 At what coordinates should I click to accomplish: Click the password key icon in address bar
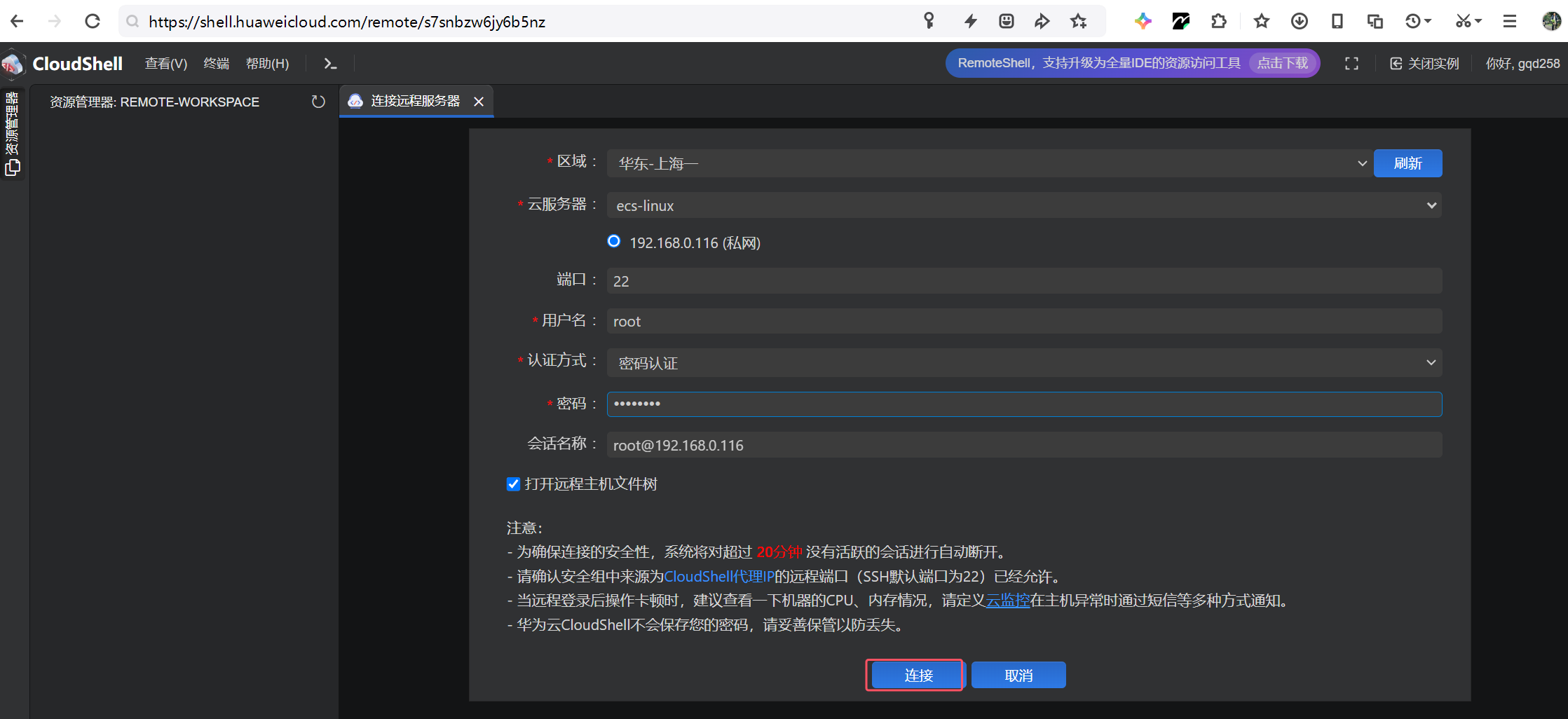coord(929,21)
